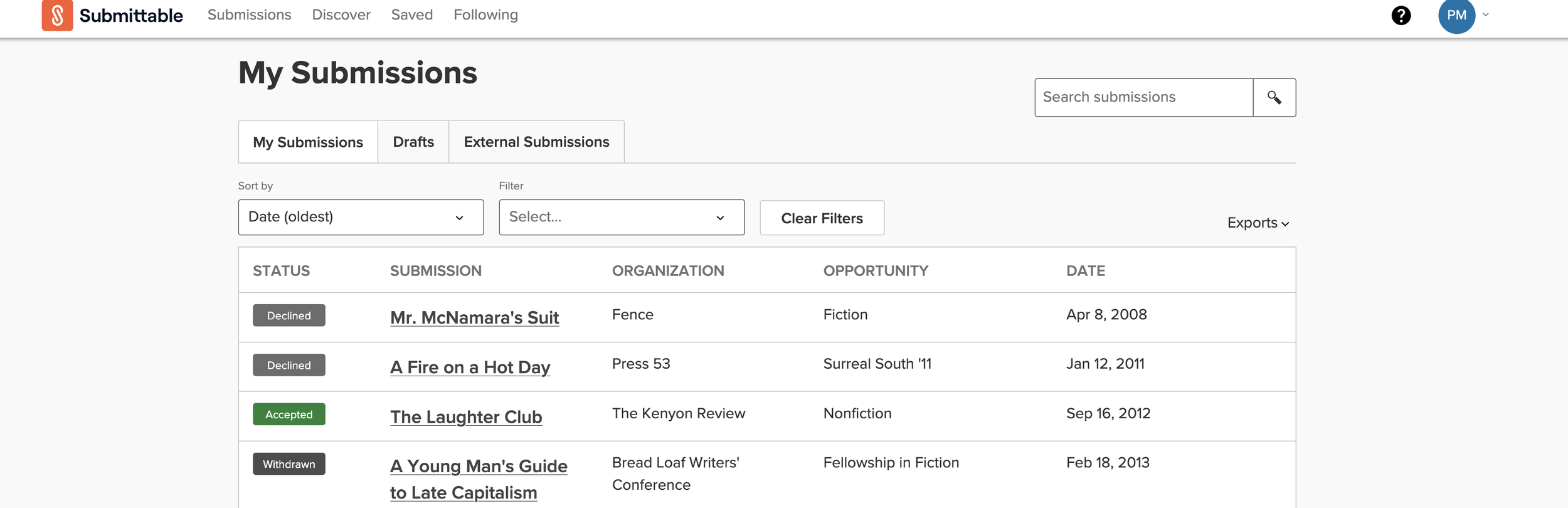The image size is (1568, 508).
Task: Switch to the External Submissions tab
Action: point(536,142)
